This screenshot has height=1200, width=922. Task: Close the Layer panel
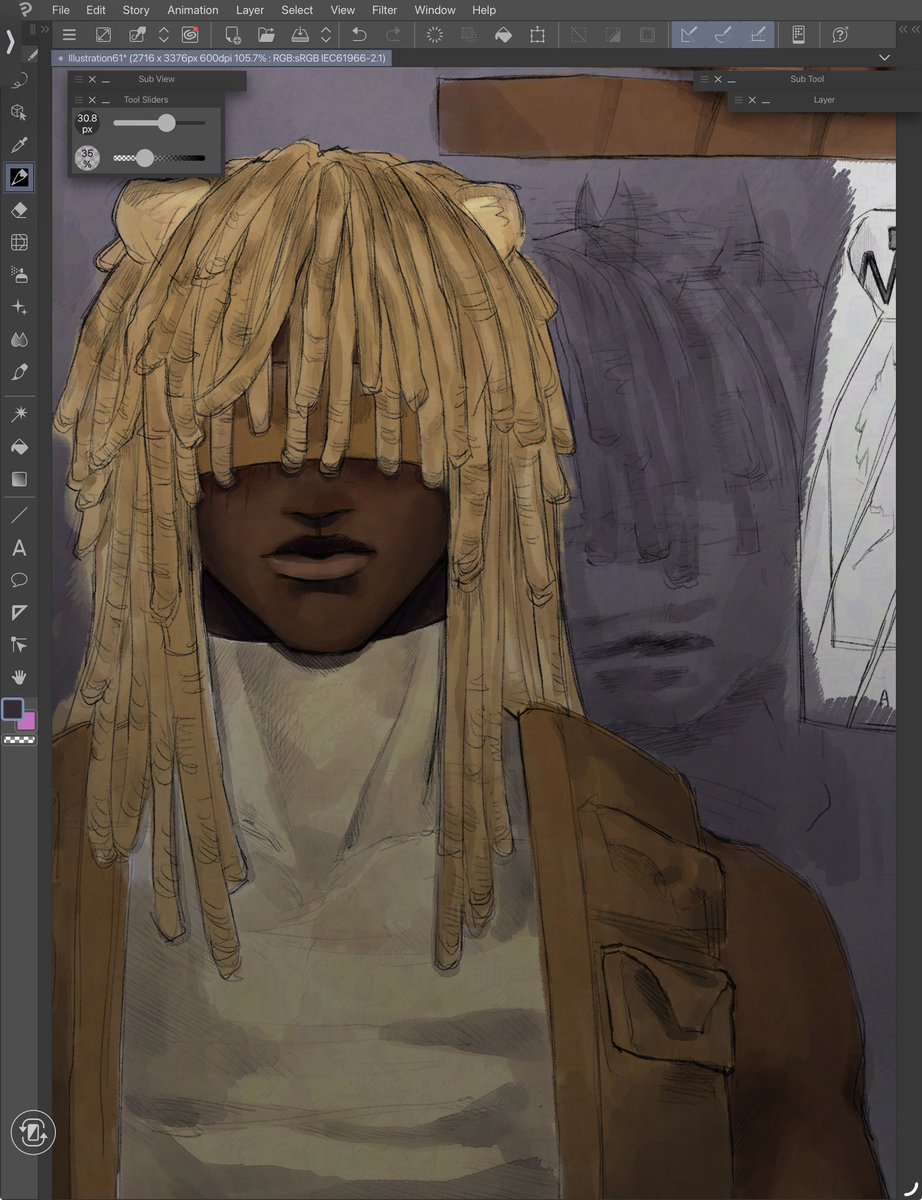pyautogui.click(x=752, y=100)
